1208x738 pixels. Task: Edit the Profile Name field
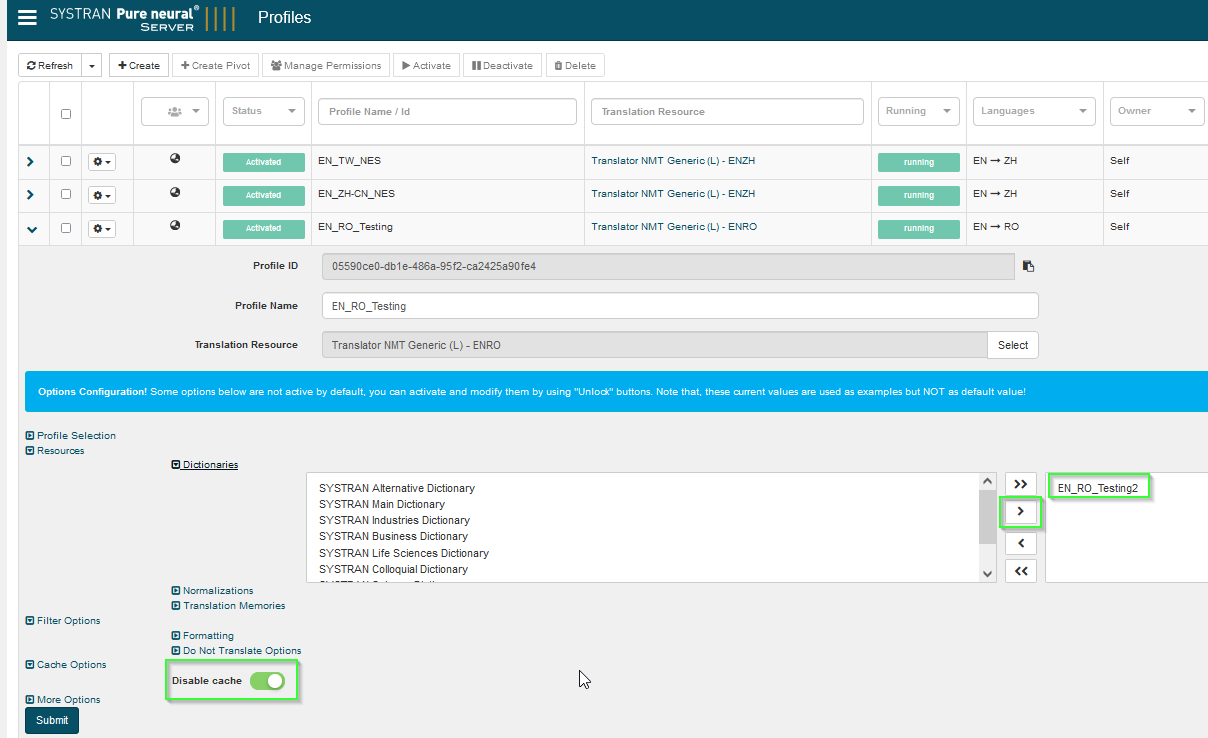click(680, 305)
